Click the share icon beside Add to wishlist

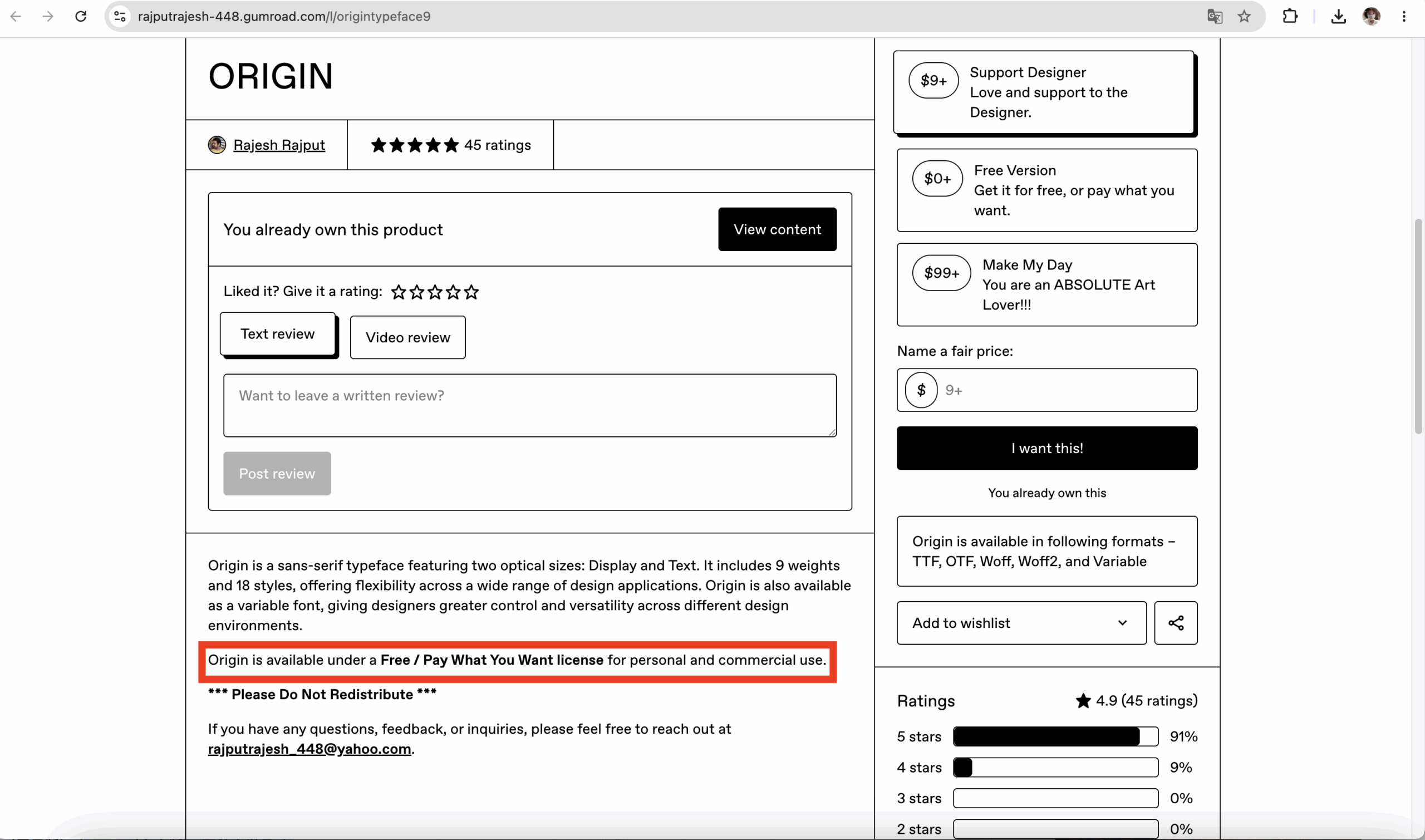tap(1176, 623)
